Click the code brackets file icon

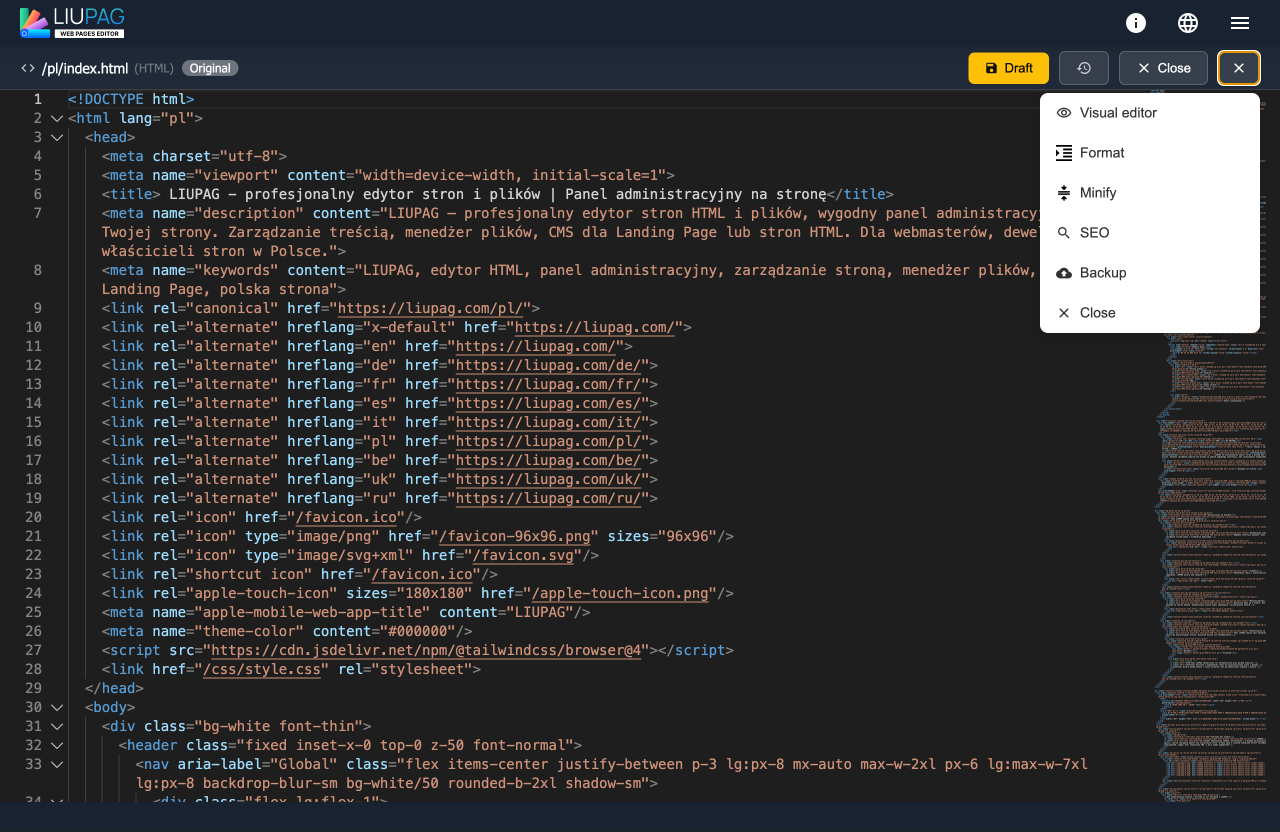pyautogui.click(x=28, y=68)
